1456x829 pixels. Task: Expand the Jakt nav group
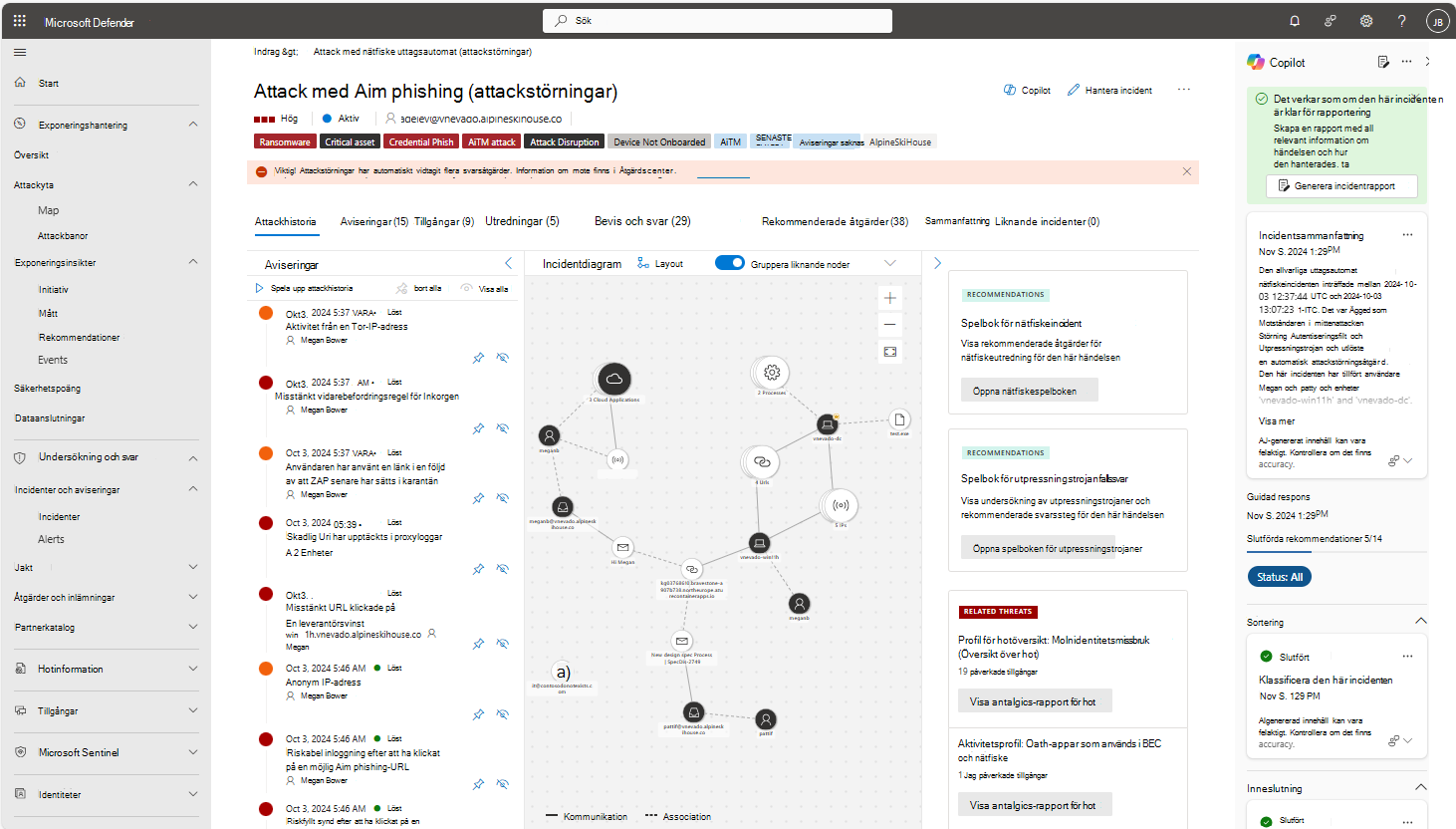[x=193, y=567]
